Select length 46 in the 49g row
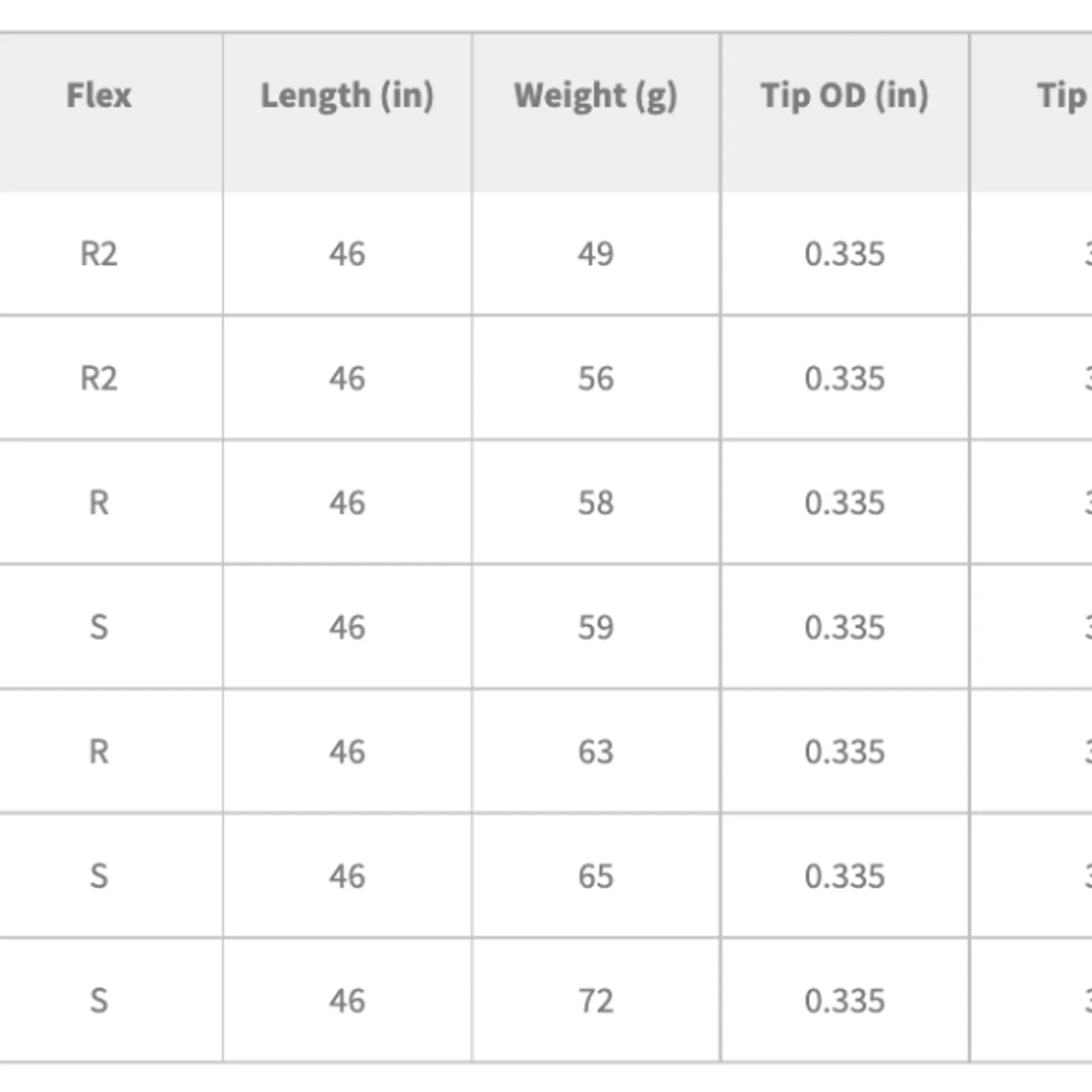Image resolution: width=1092 pixels, height=1092 pixels. coord(347,254)
